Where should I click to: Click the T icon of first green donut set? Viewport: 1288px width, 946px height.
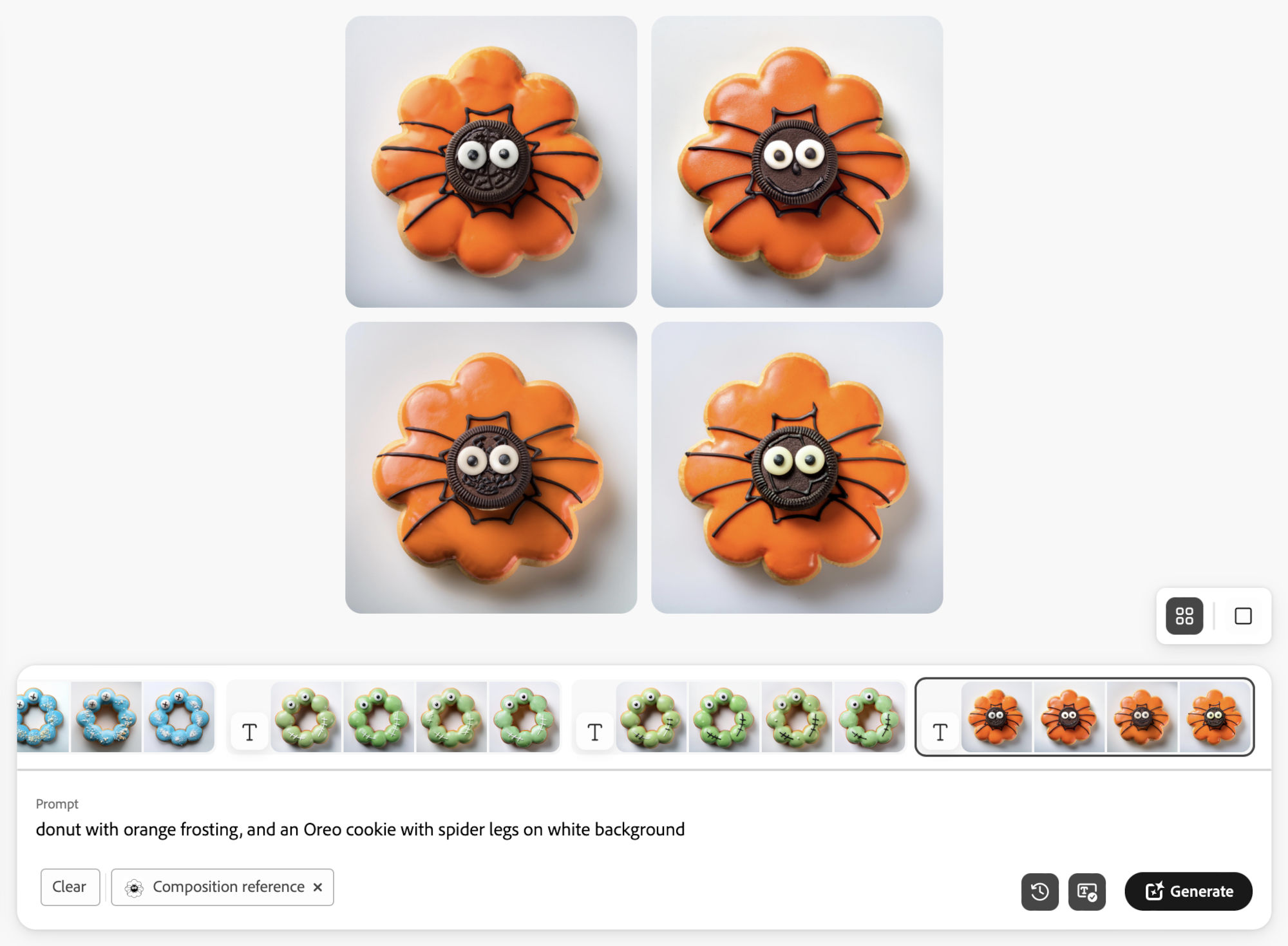pyautogui.click(x=249, y=732)
